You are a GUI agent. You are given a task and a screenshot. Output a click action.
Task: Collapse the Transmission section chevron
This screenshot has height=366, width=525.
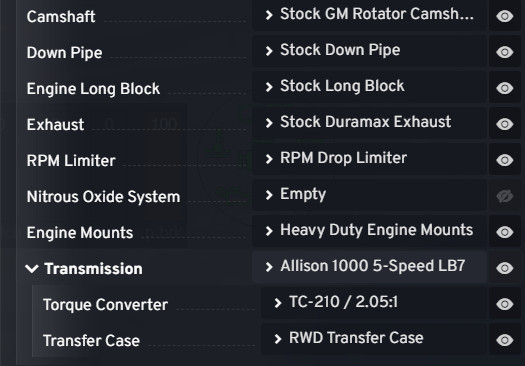pos(32,269)
